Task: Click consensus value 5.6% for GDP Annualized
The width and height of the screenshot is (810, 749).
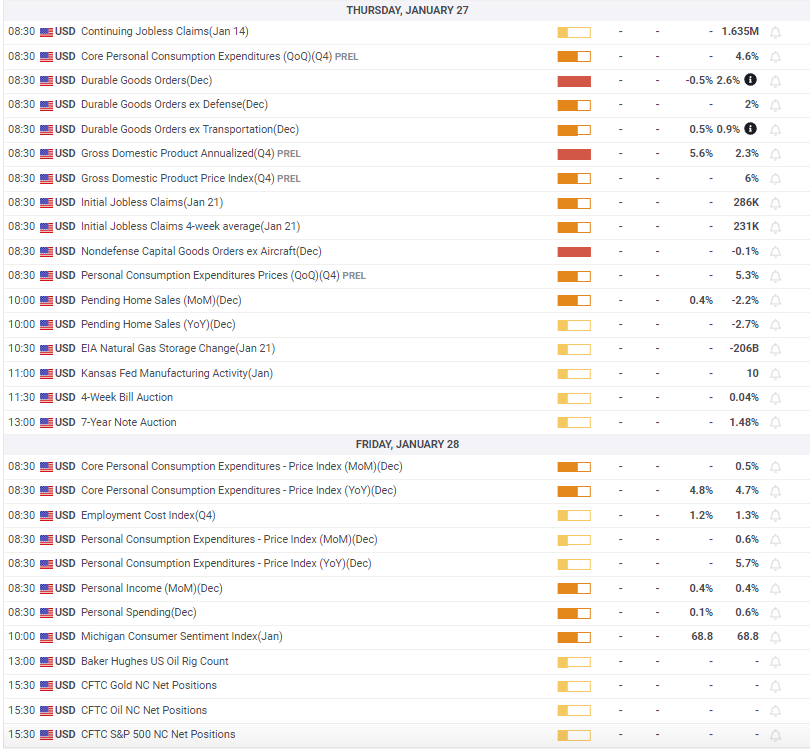Action: point(701,153)
